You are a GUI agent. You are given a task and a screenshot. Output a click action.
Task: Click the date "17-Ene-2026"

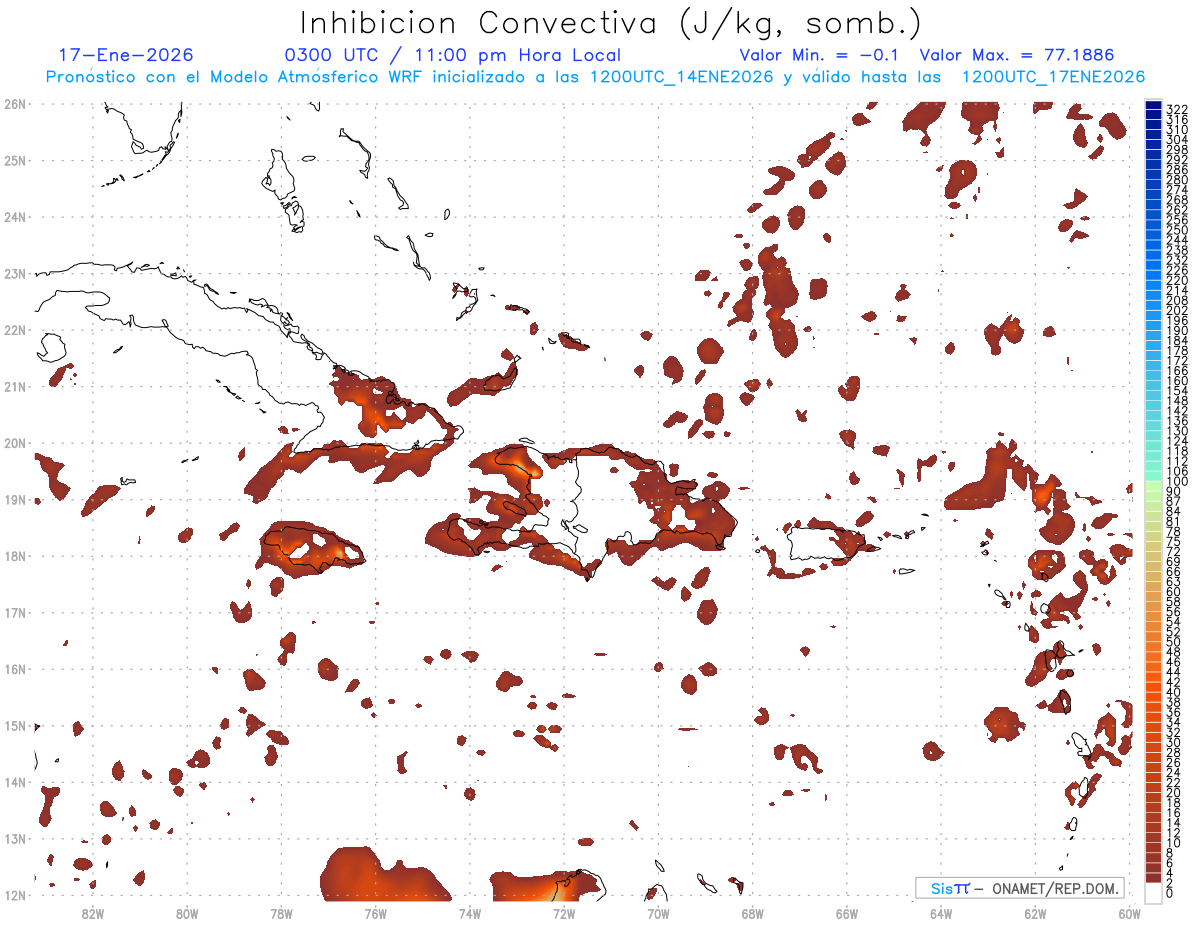click(126, 56)
